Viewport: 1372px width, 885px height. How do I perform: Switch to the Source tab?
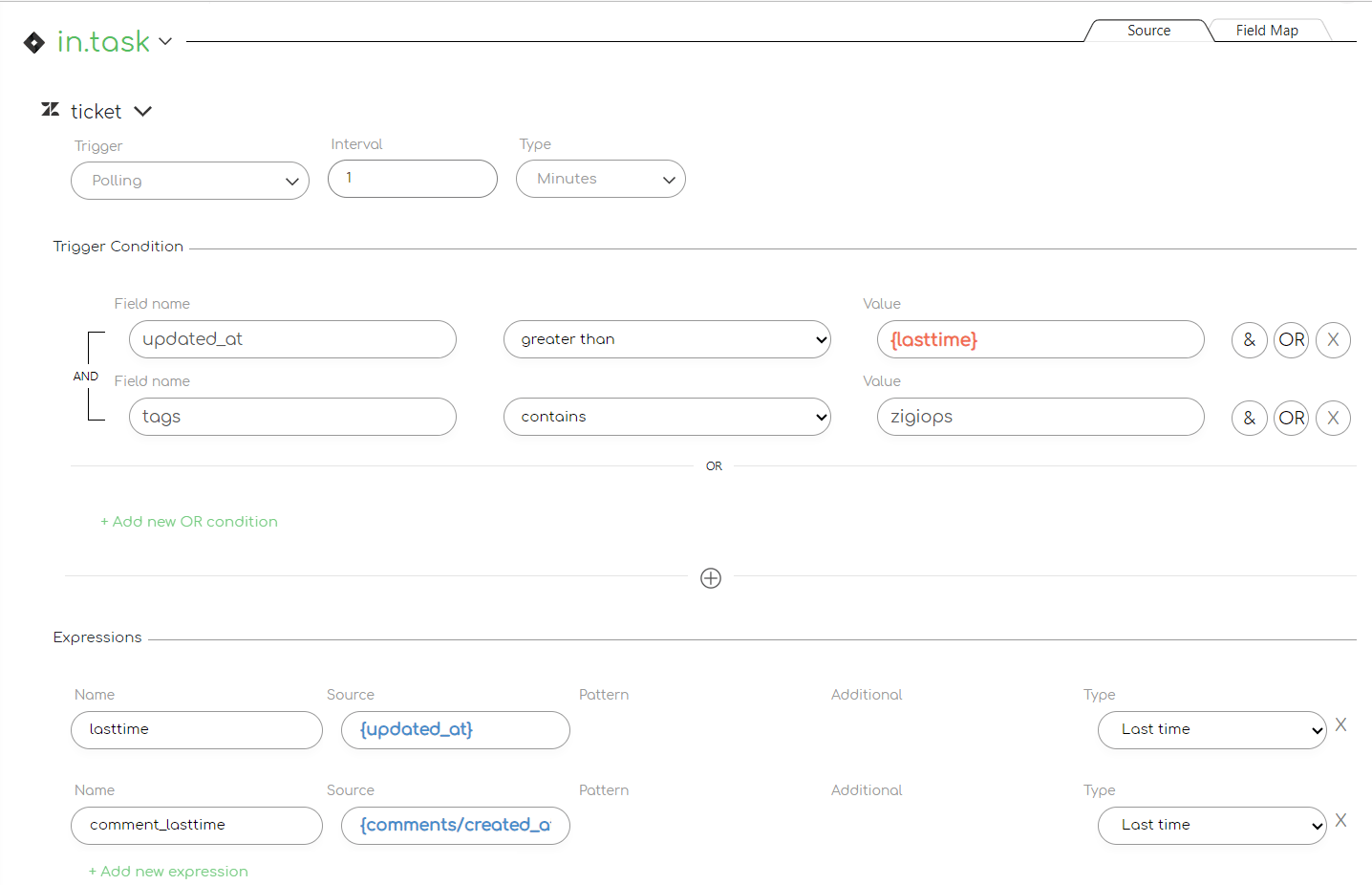(x=1148, y=31)
